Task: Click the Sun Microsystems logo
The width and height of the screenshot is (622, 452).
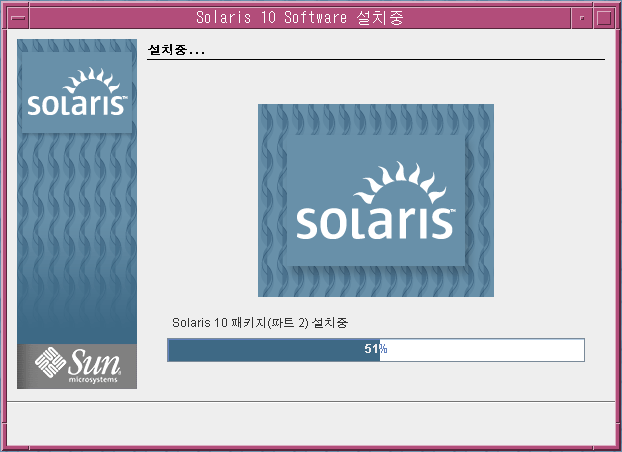Action: coord(77,366)
